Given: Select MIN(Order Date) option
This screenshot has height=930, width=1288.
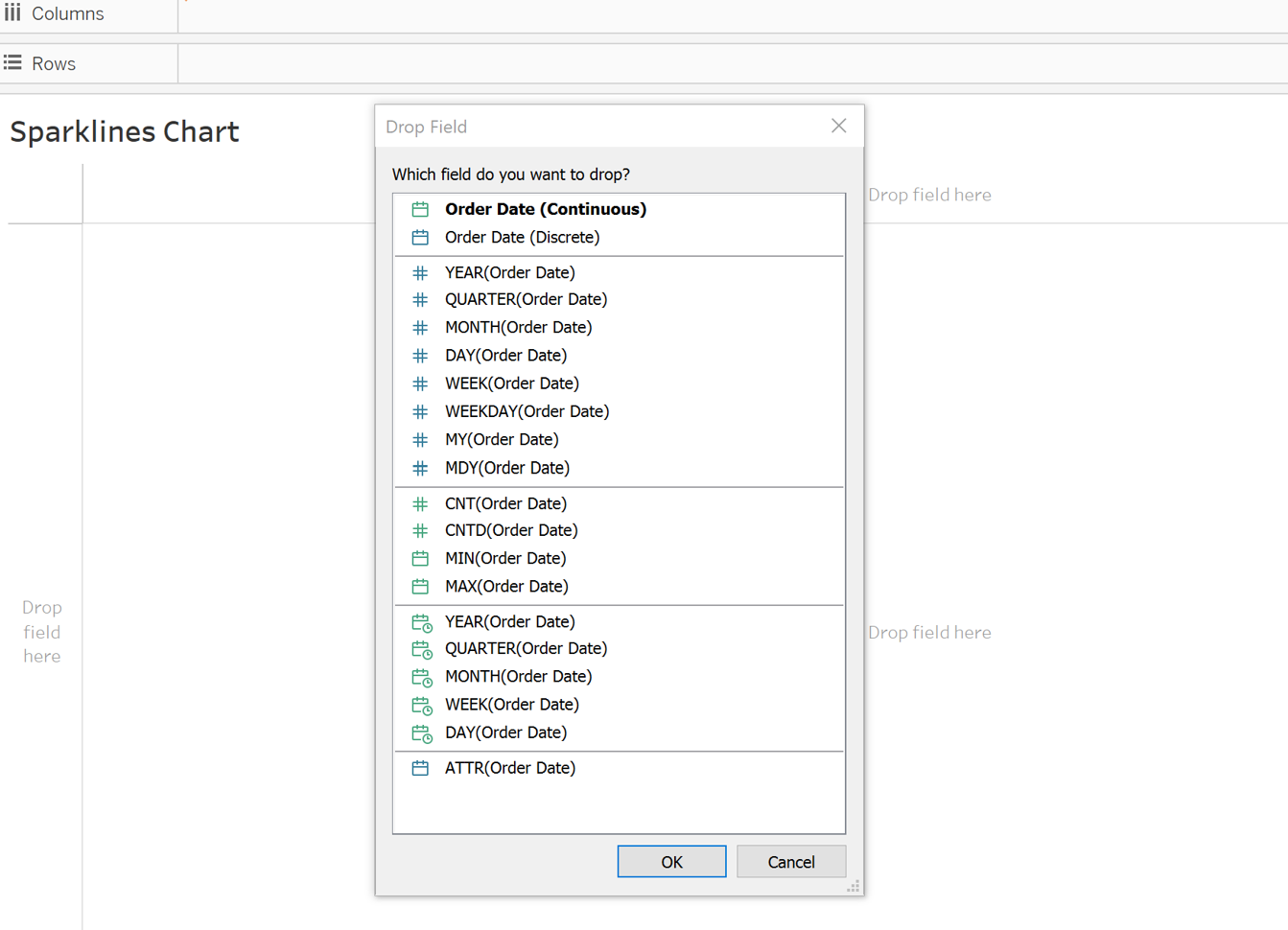Looking at the screenshot, I should point(505,558).
